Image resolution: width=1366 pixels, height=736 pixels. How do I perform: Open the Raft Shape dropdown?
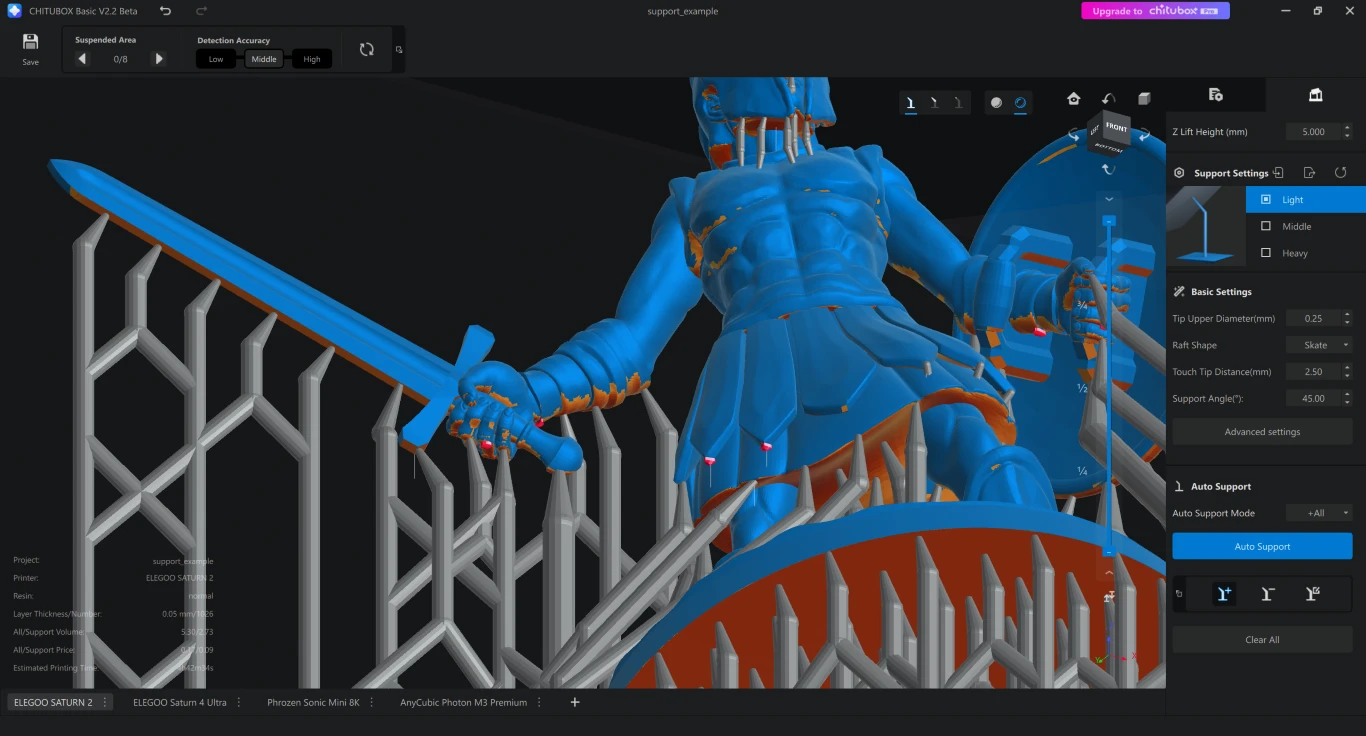tap(1319, 345)
